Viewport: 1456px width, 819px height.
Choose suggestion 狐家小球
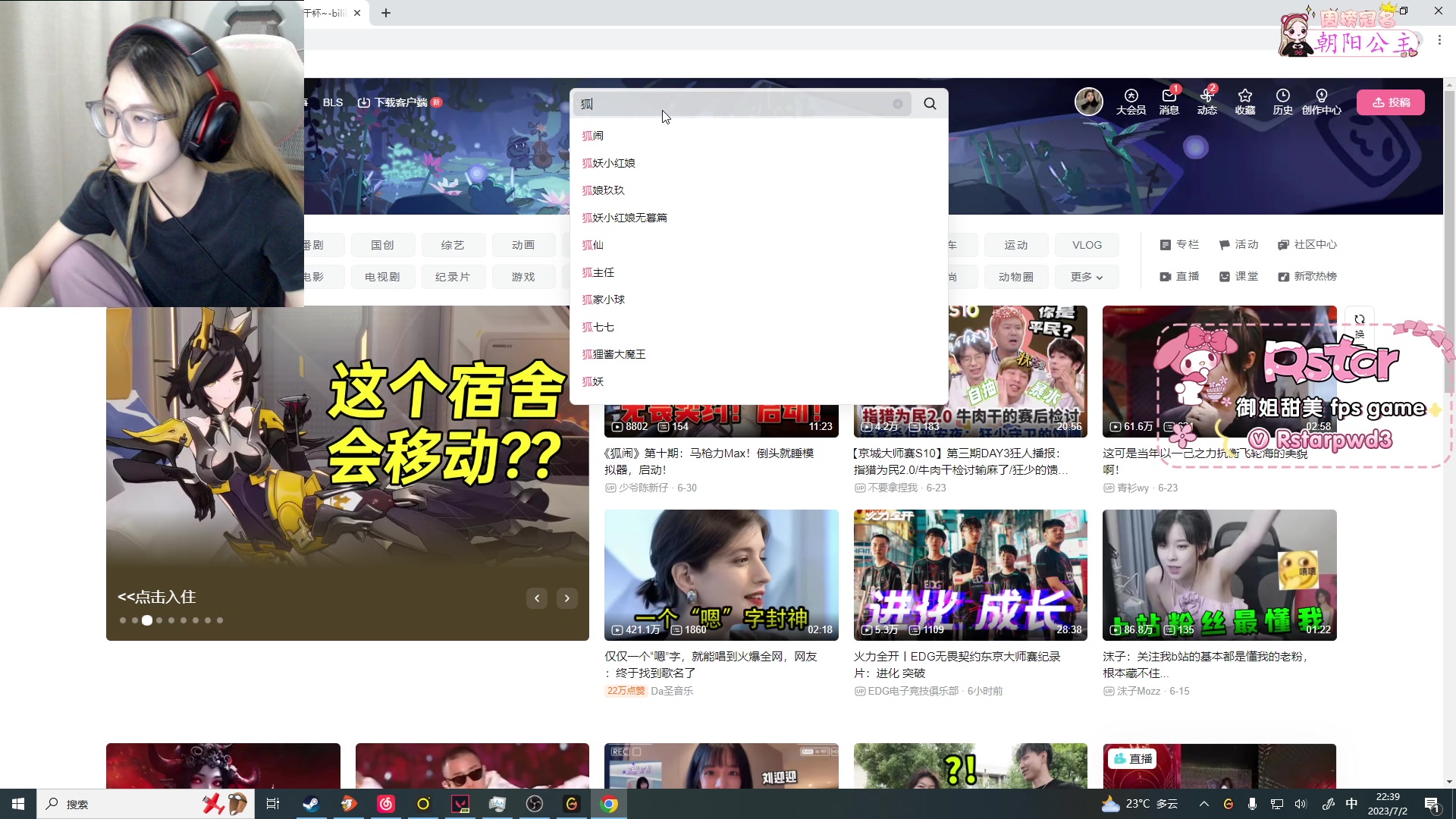coord(759,300)
